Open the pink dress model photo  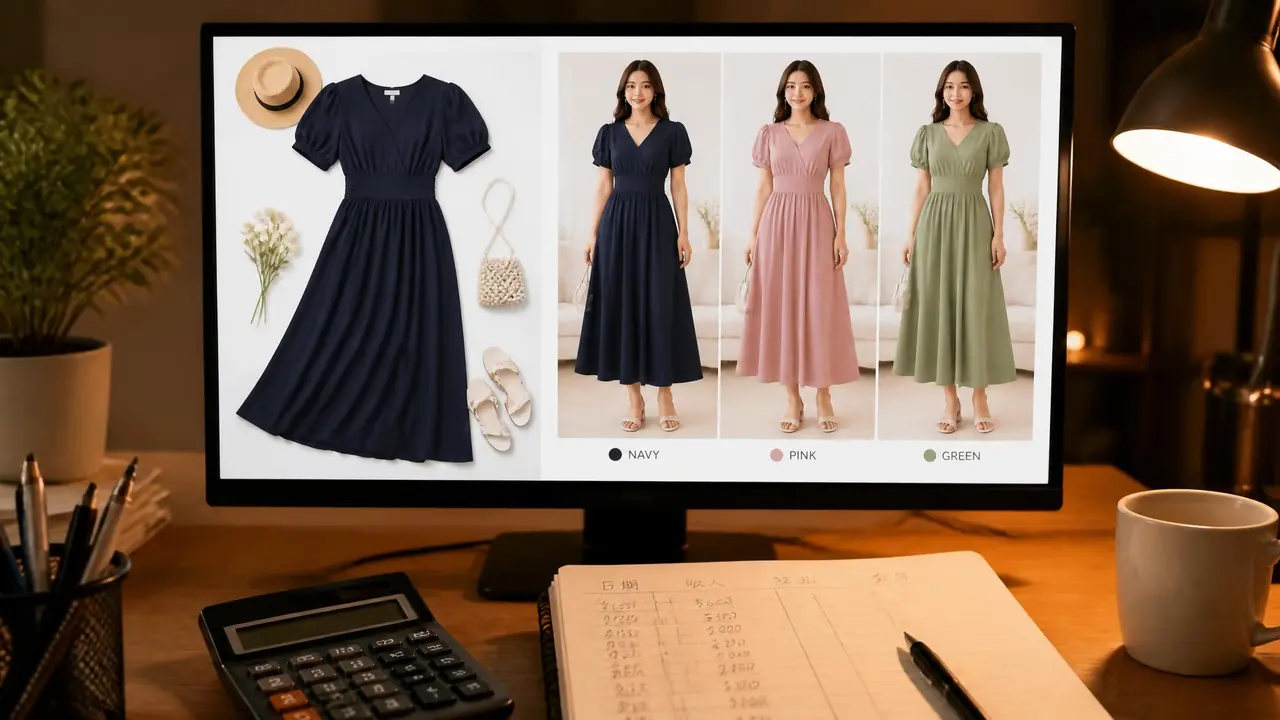pos(800,246)
